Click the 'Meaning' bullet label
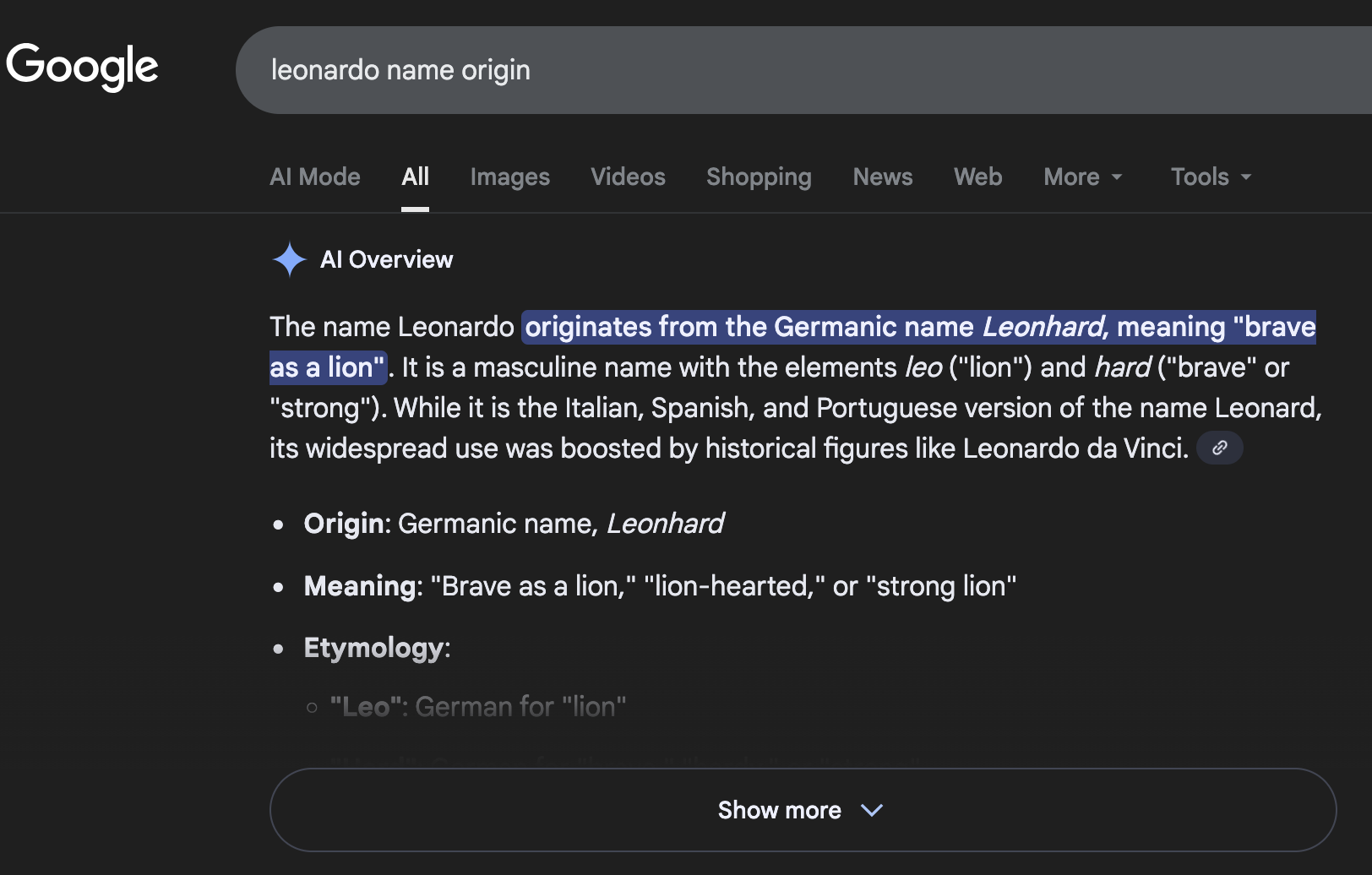Viewport: 1372px width, 875px height. click(360, 586)
